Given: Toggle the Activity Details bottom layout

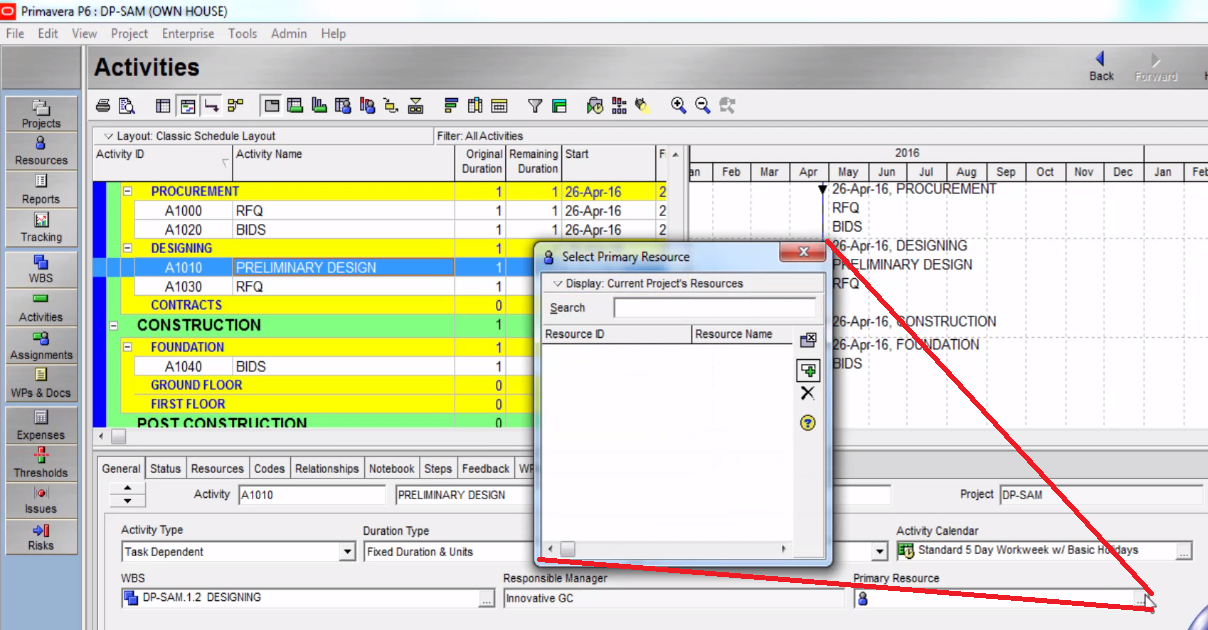Looking at the screenshot, I should [271, 105].
